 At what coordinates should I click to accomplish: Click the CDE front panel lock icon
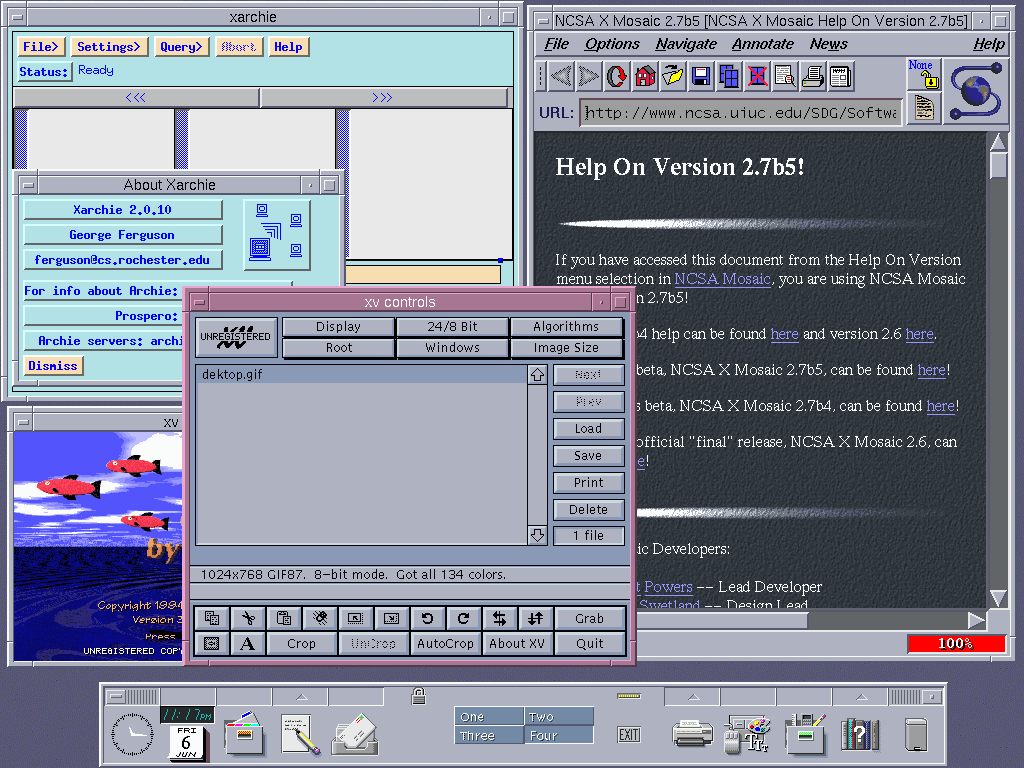419,696
